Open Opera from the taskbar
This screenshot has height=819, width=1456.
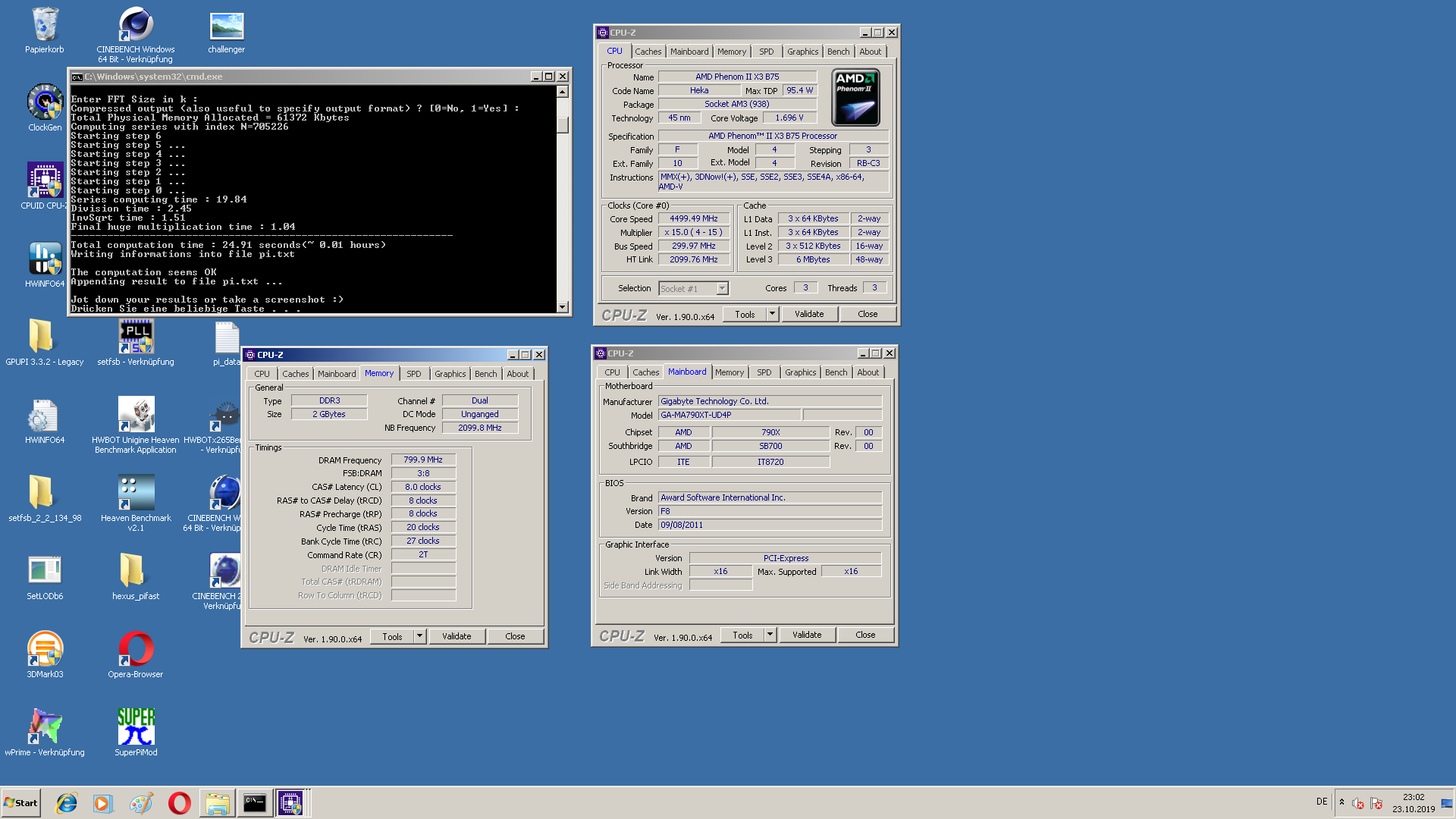coord(180,803)
